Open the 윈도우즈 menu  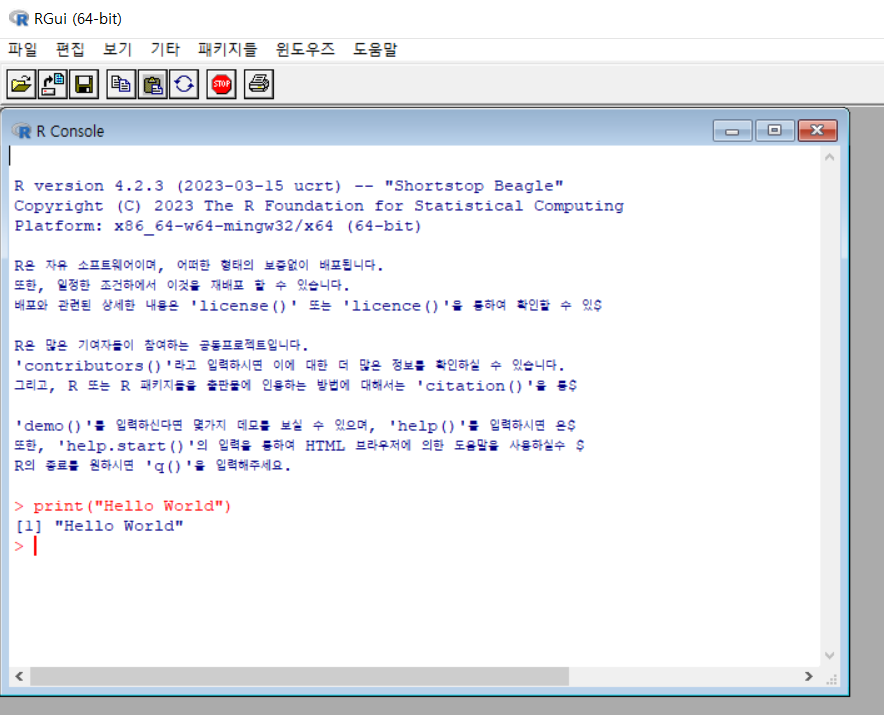(305, 50)
